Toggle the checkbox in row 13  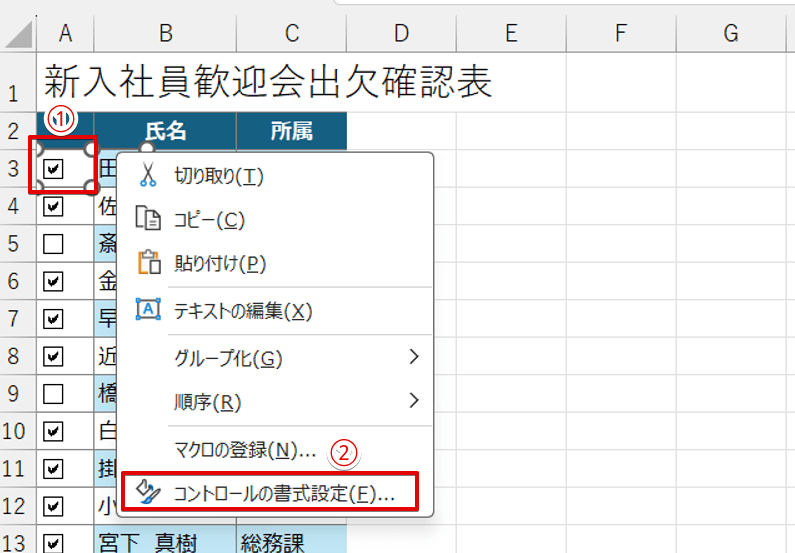53,543
